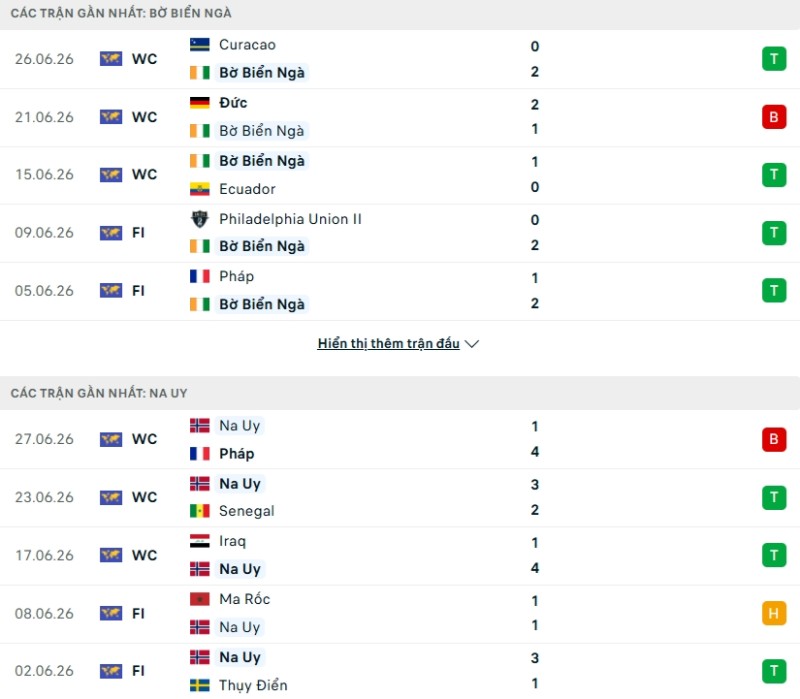800x699 pixels.
Task: Click the WC competition icon for 26.06.26
Action: pyautogui.click(x=111, y=59)
